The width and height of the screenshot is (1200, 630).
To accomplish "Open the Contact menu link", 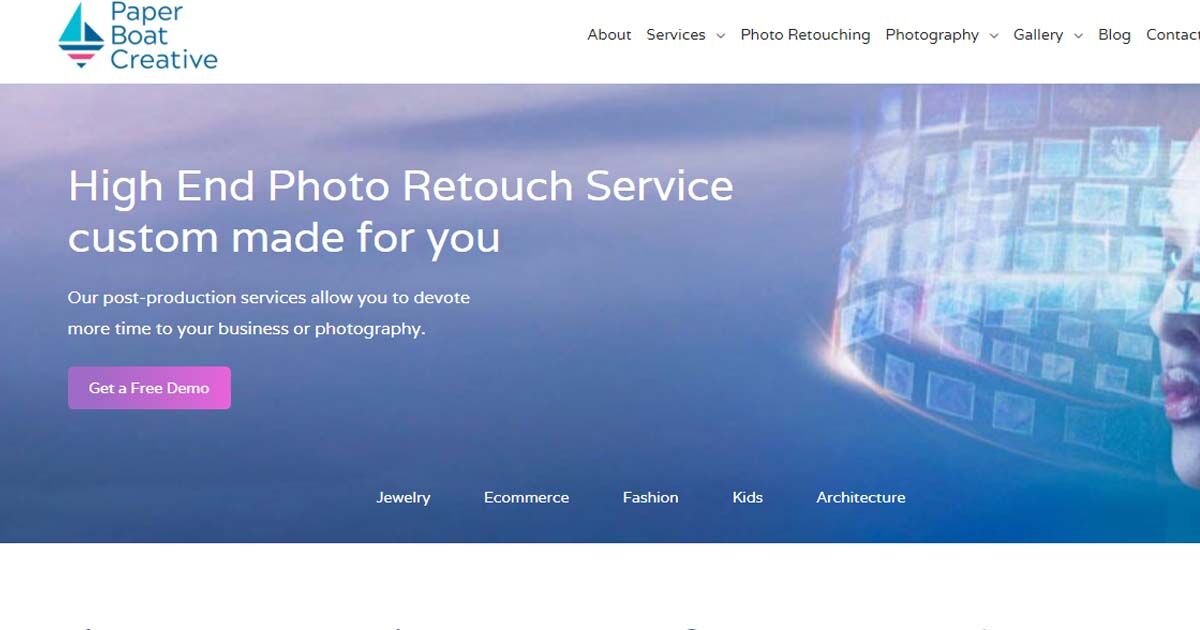I will [x=1172, y=35].
